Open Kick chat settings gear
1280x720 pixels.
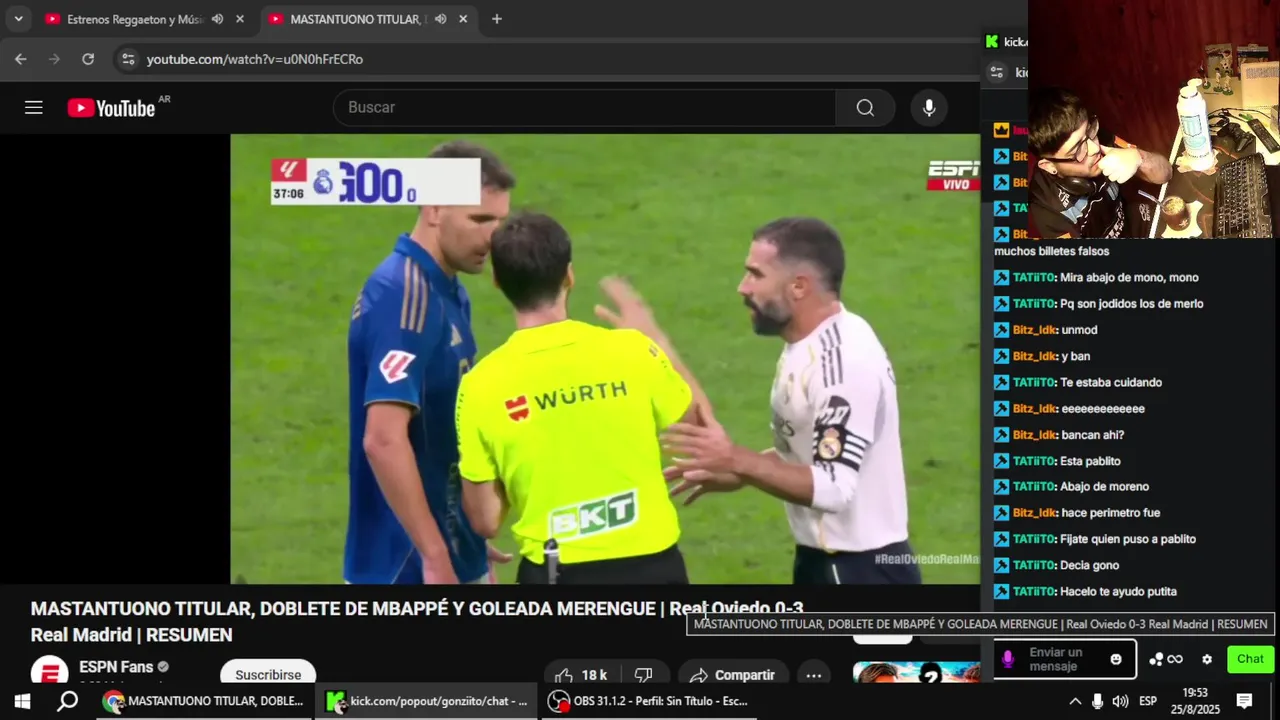1207,659
